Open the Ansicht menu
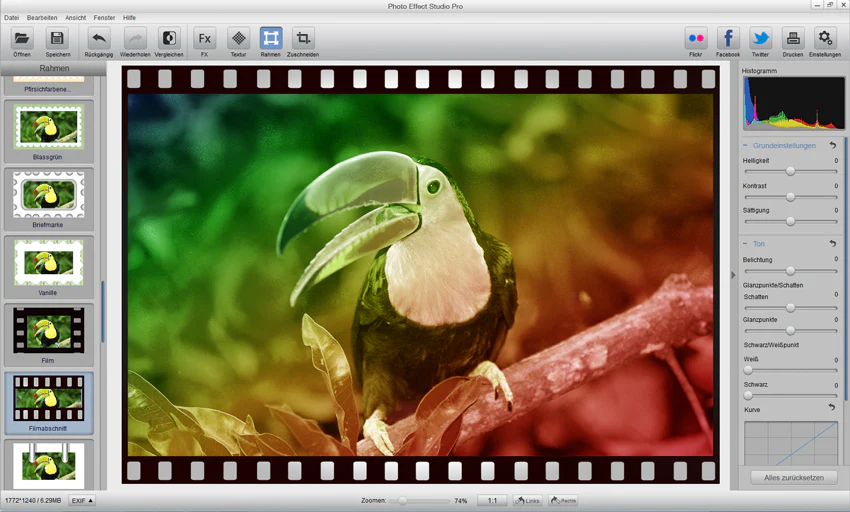The width and height of the screenshot is (850, 512). [75, 18]
